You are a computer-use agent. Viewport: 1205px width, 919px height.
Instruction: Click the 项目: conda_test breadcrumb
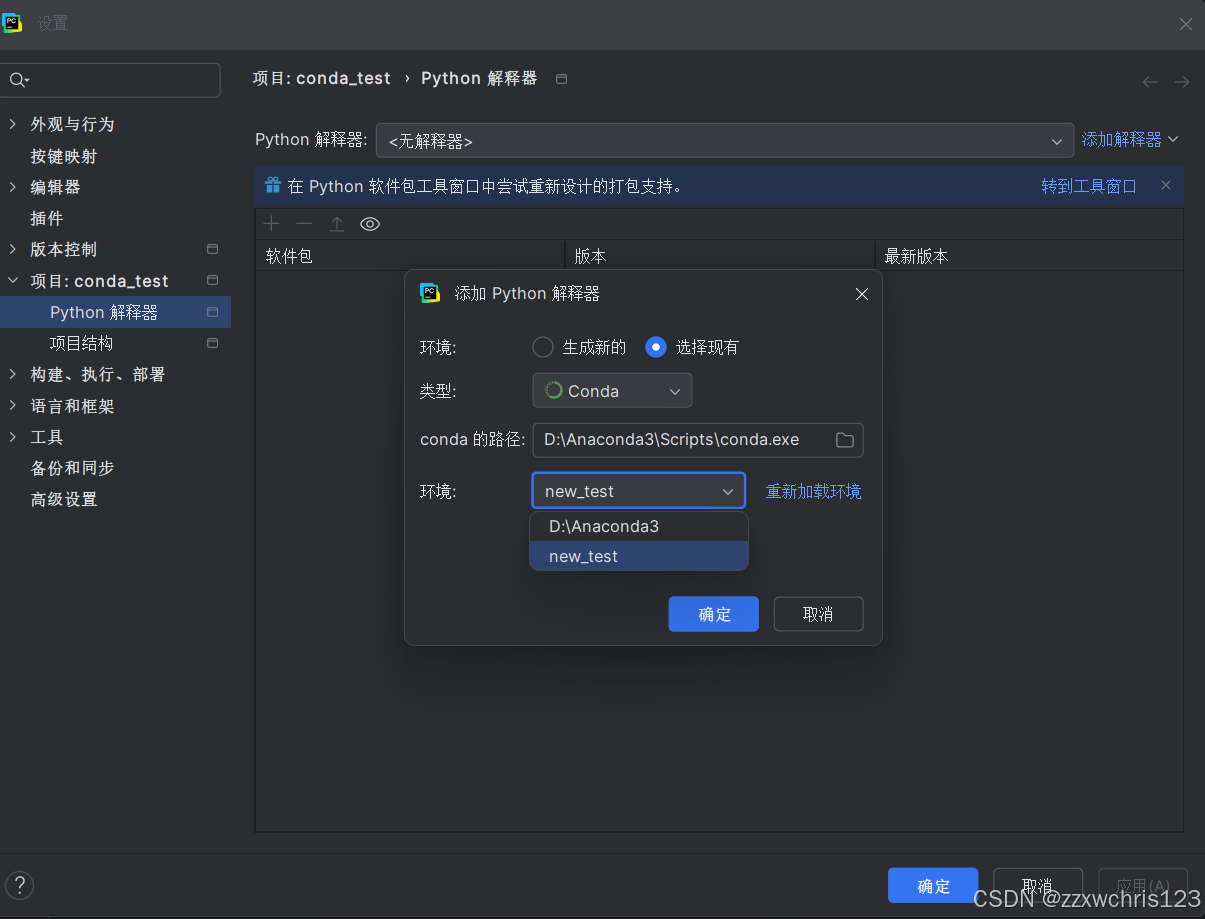322,79
